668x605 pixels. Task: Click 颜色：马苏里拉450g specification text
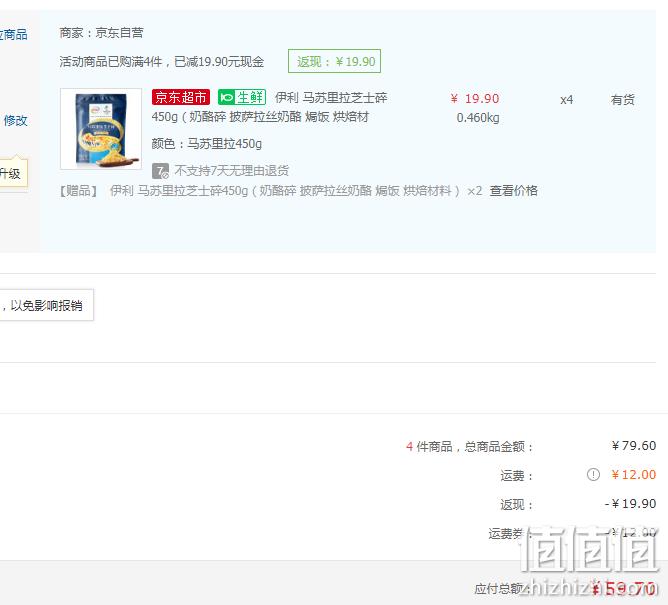coord(207,144)
